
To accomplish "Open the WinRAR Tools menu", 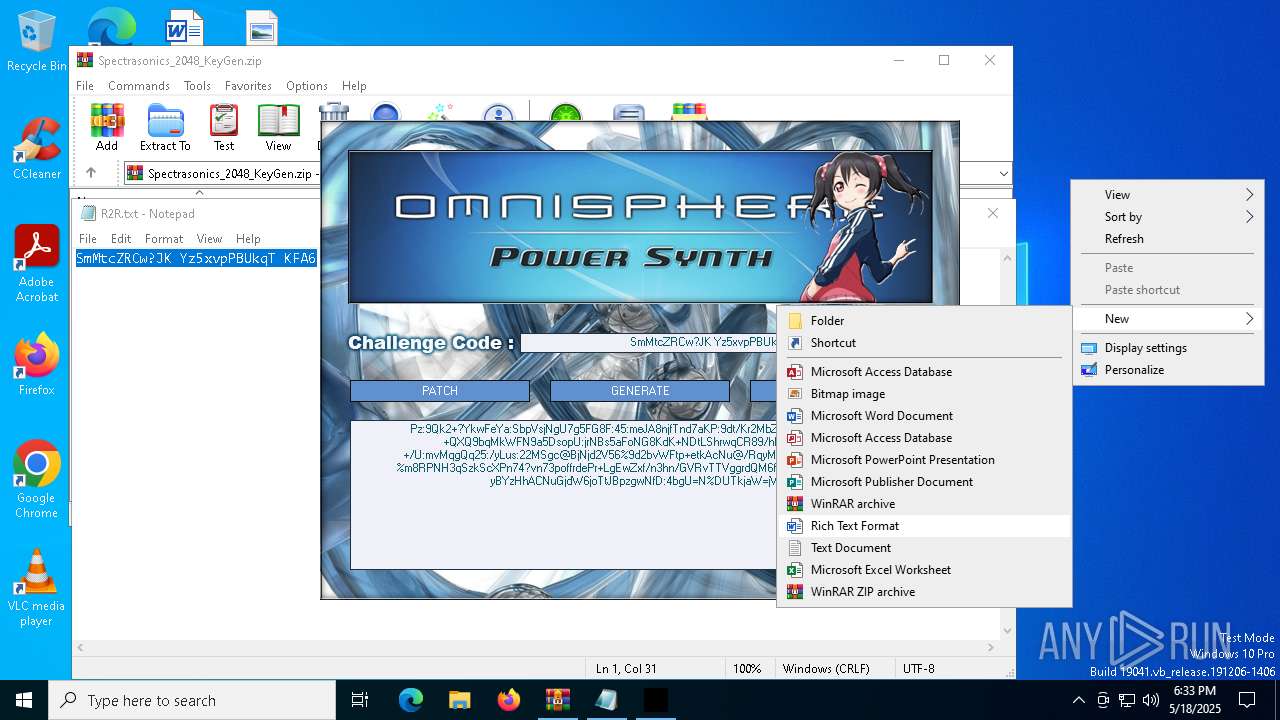I will click(197, 86).
